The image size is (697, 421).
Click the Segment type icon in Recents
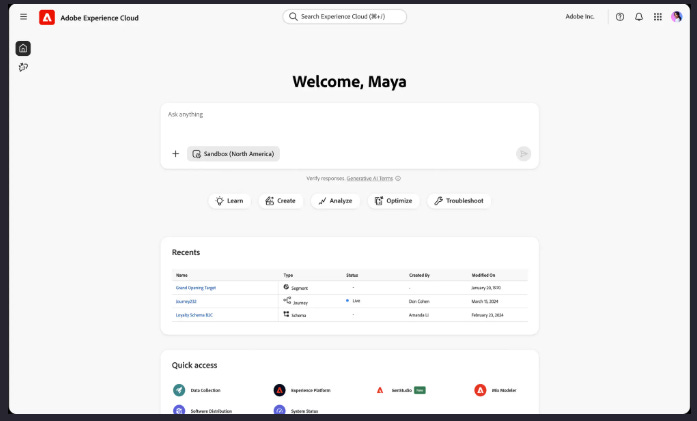click(286, 287)
